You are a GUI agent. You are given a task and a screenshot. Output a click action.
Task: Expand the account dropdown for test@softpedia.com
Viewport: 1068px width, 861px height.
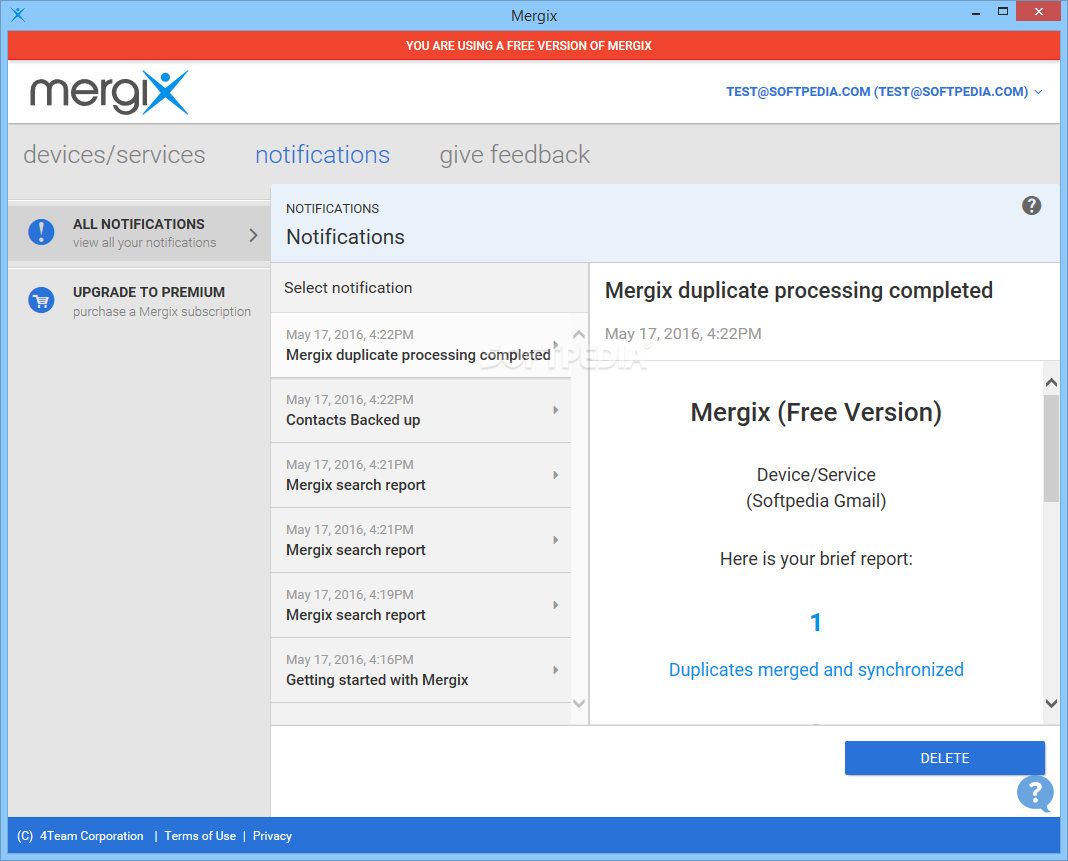tap(1038, 92)
